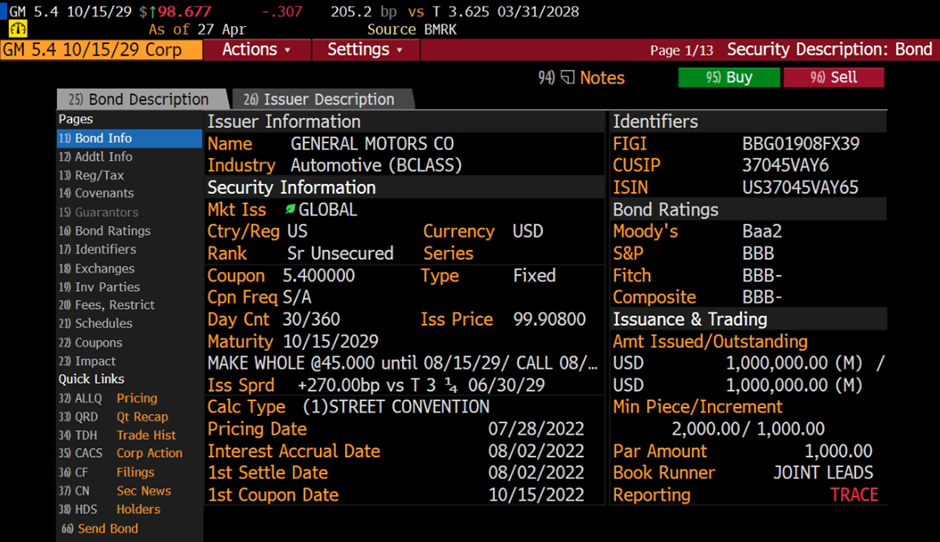Click the 1st Coupon Date 10/15/2022
The height and width of the screenshot is (542, 940).
click(536, 495)
